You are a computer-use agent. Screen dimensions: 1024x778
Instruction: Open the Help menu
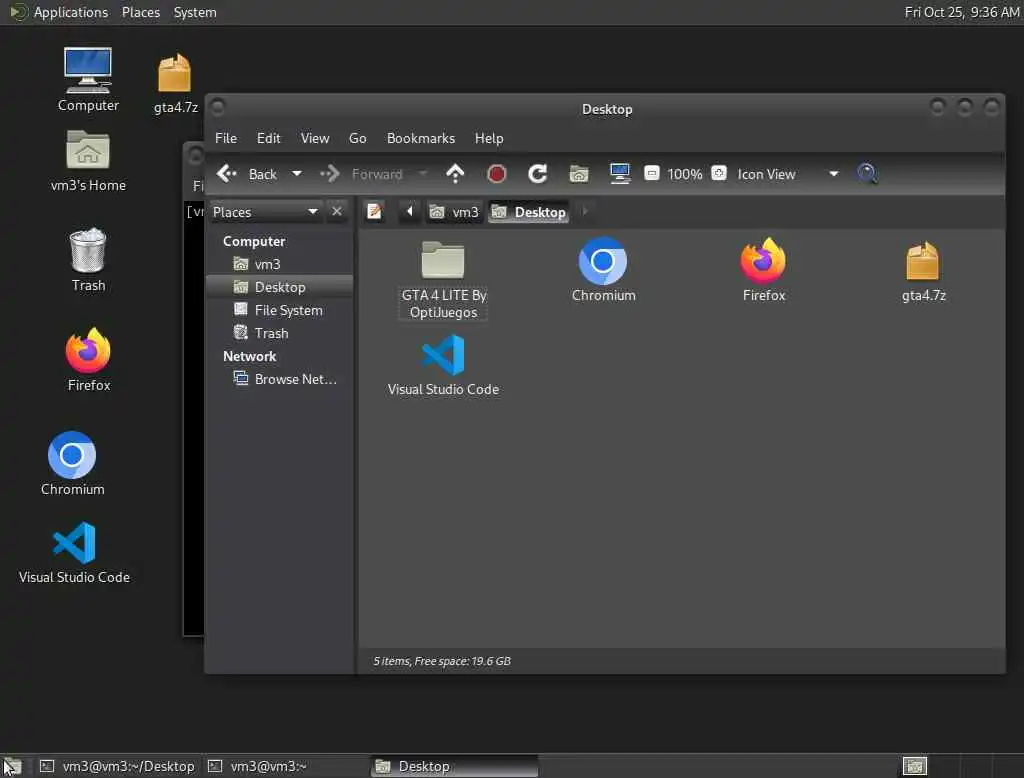pos(488,138)
